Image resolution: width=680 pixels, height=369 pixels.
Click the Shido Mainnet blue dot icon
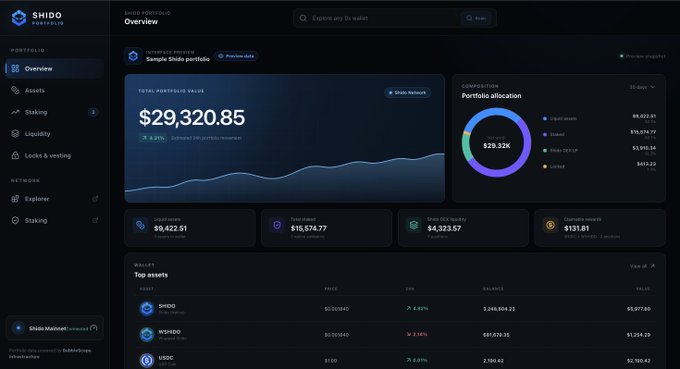tap(18, 328)
